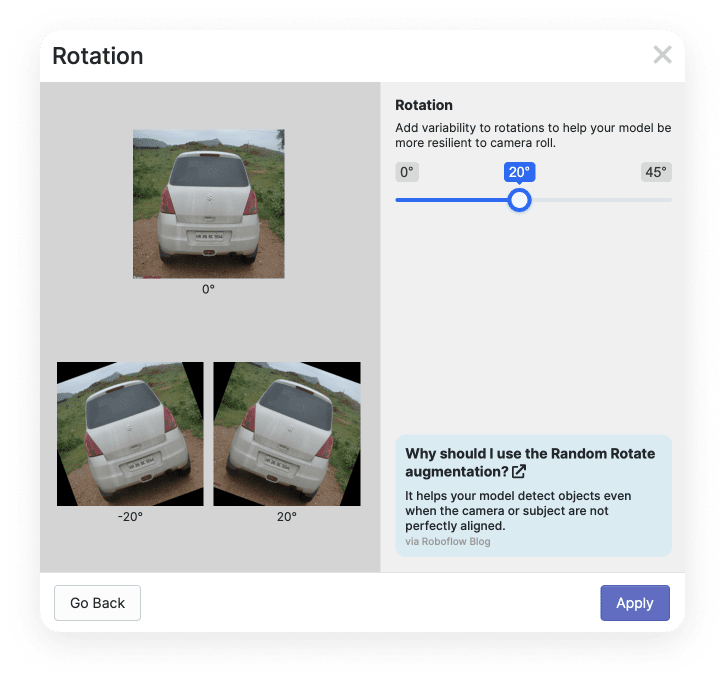The width and height of the screenshot is (725, 682).
Task: Click the '0°' caption under top preview
Action: pos(209,289)
